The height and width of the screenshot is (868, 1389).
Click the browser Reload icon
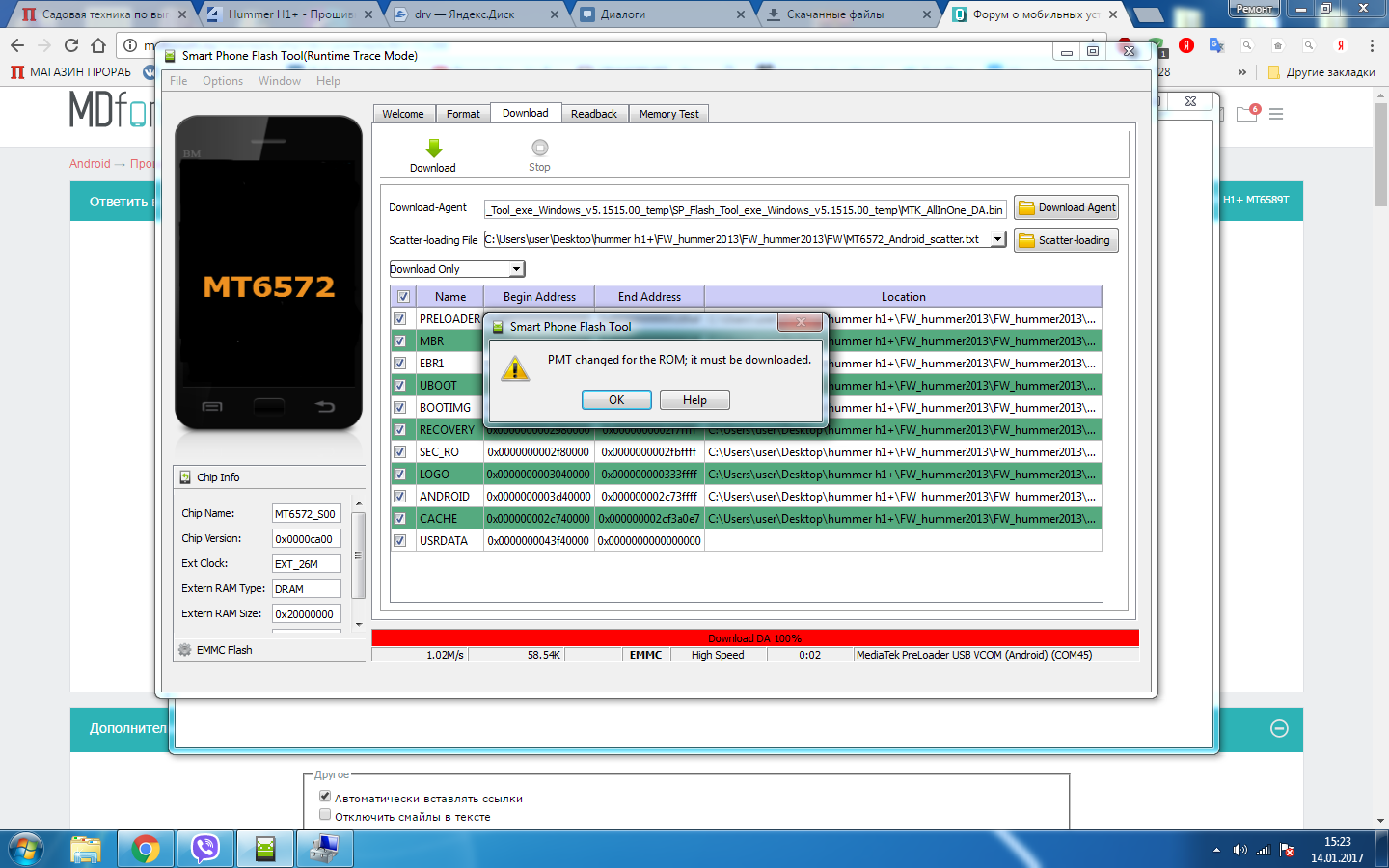pyautogui.click(x=71, y=45)
